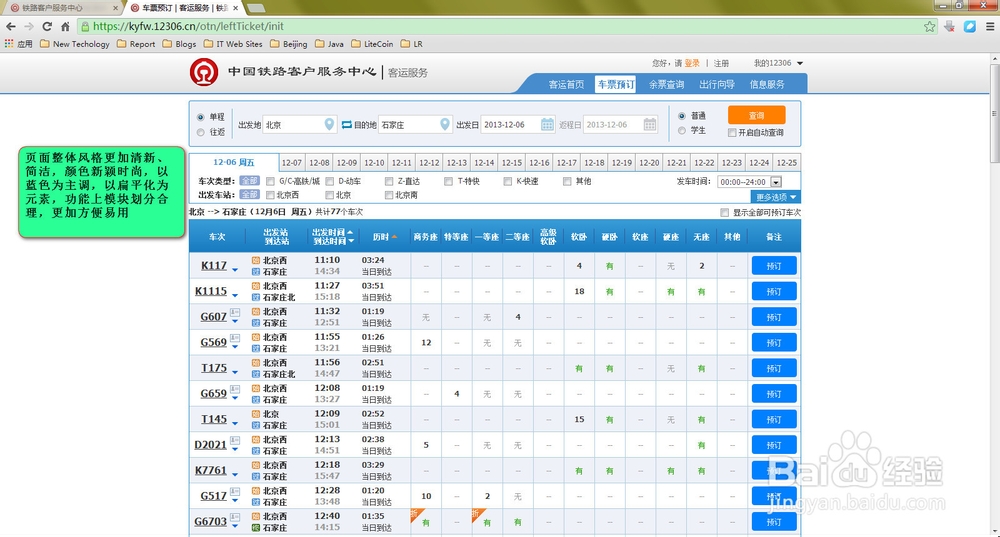Click the browser address bar URL
This screenshot has height=537, width=1000.
point(188,26)
